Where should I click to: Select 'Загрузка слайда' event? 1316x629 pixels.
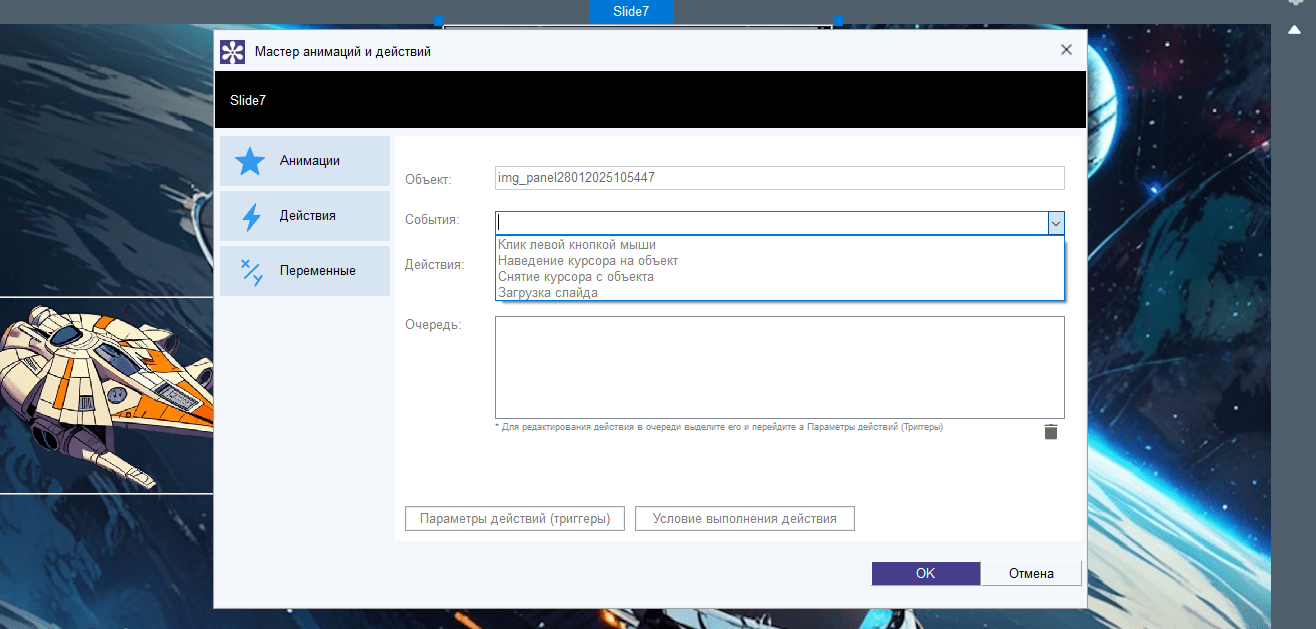tap(780, 292)
